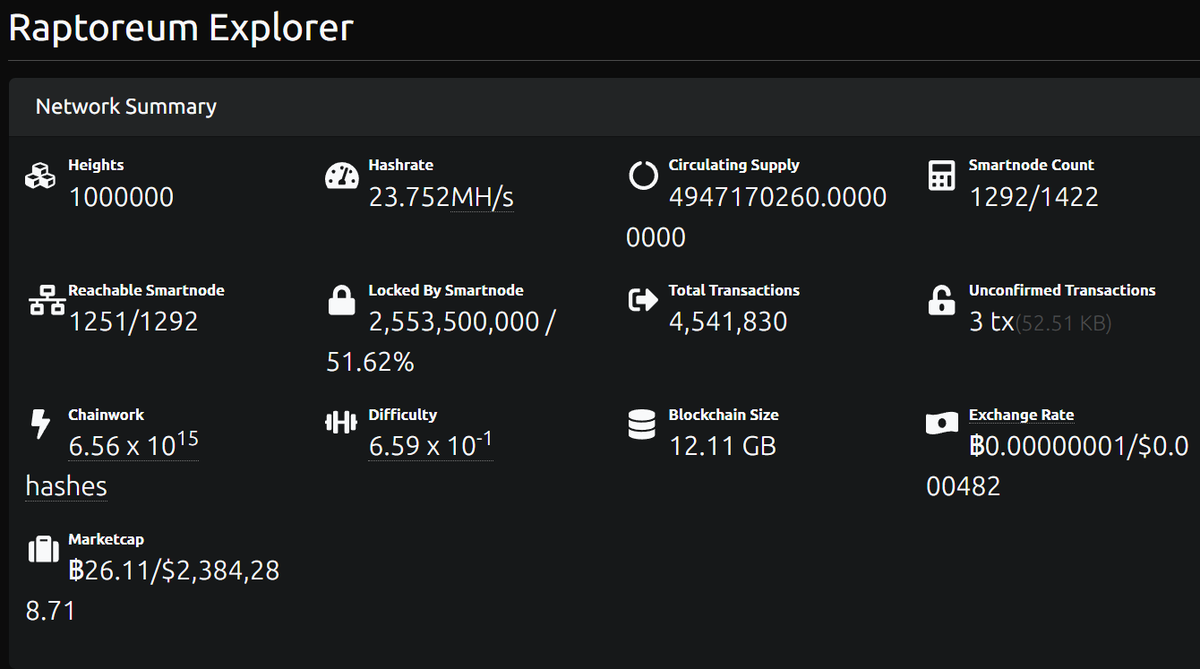
Task: Select the exchange rate ฿0.00000001 value
Action: point(1047,446)
